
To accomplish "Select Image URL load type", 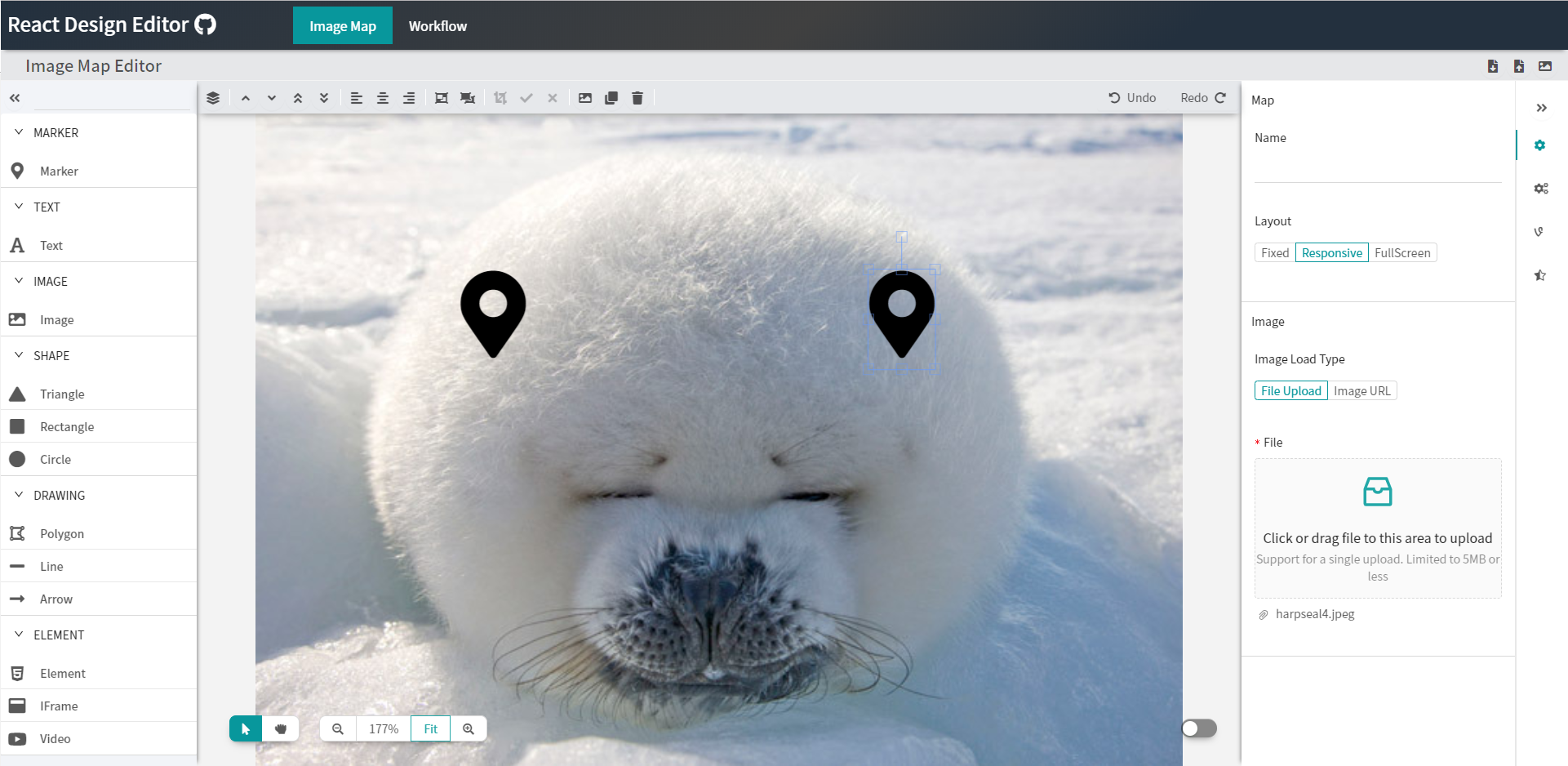I will click(1361, 391).
